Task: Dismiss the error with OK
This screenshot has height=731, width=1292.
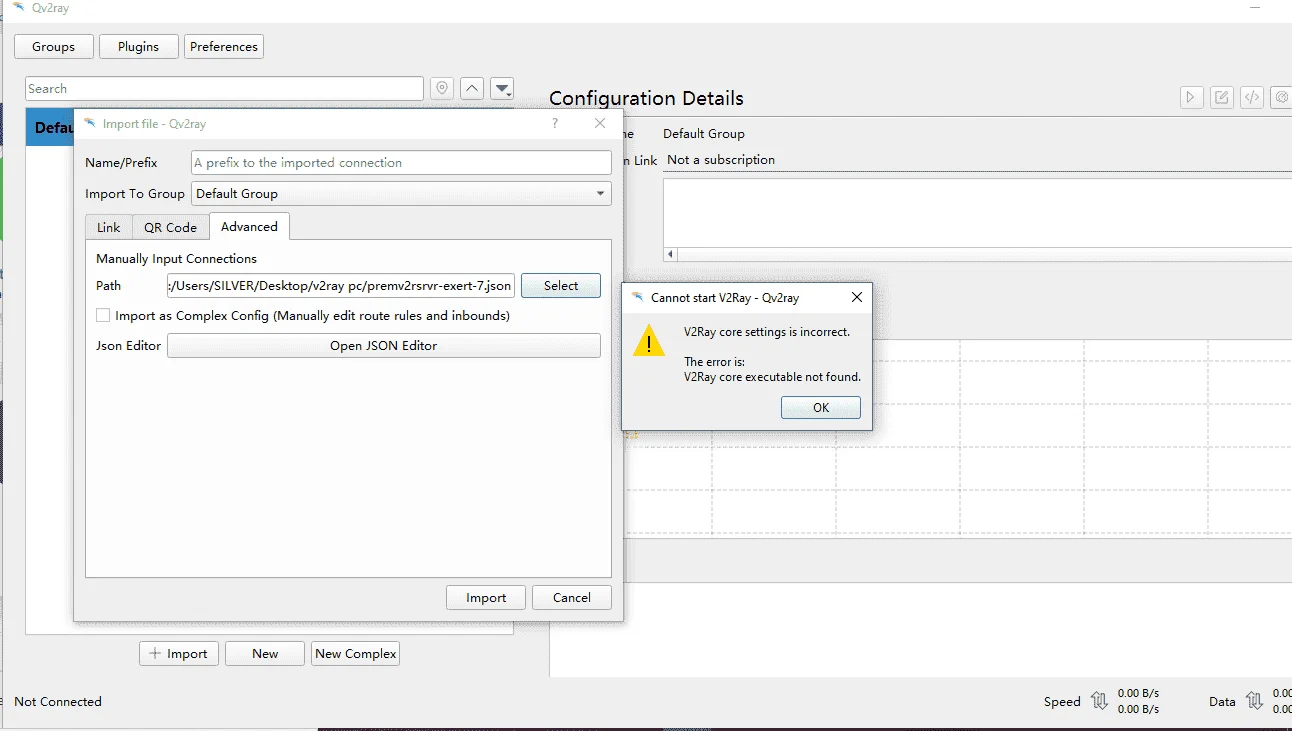Action: coord(821,407)
